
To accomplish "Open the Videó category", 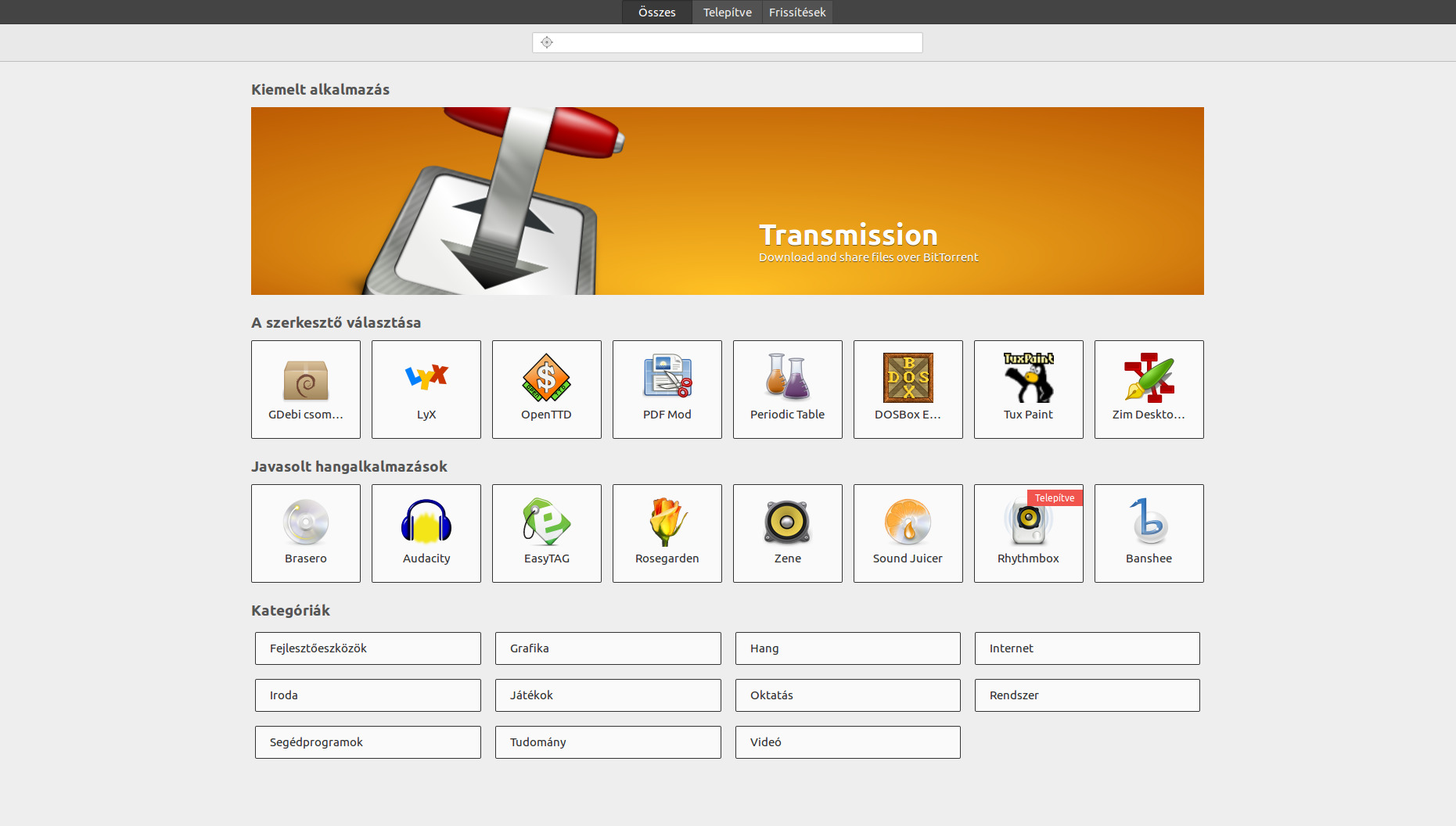I will click(848, 742).
